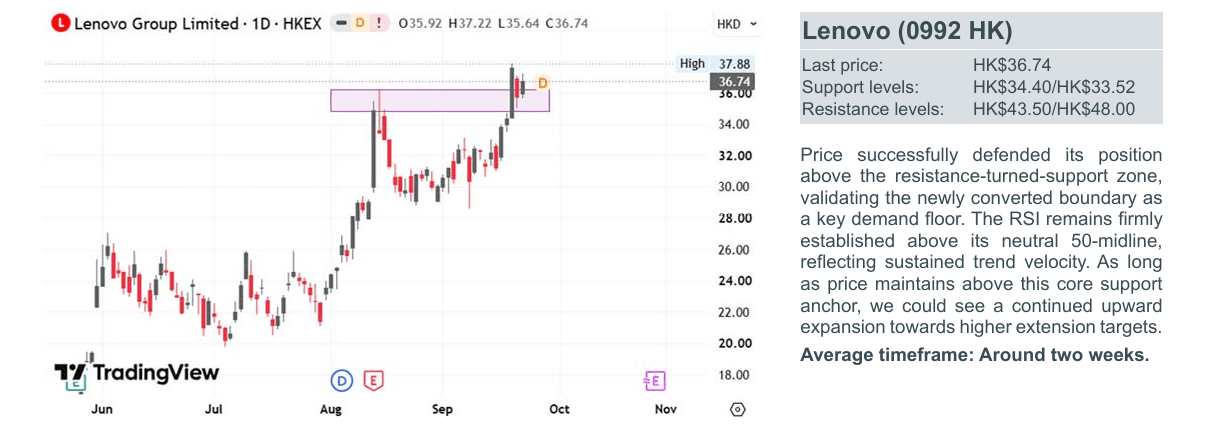Screen dimensions: 1206x442
Task: Click the HK$34.40/HK$33.52 support values
Action: pyautogui.click(x=1053, y=87)
